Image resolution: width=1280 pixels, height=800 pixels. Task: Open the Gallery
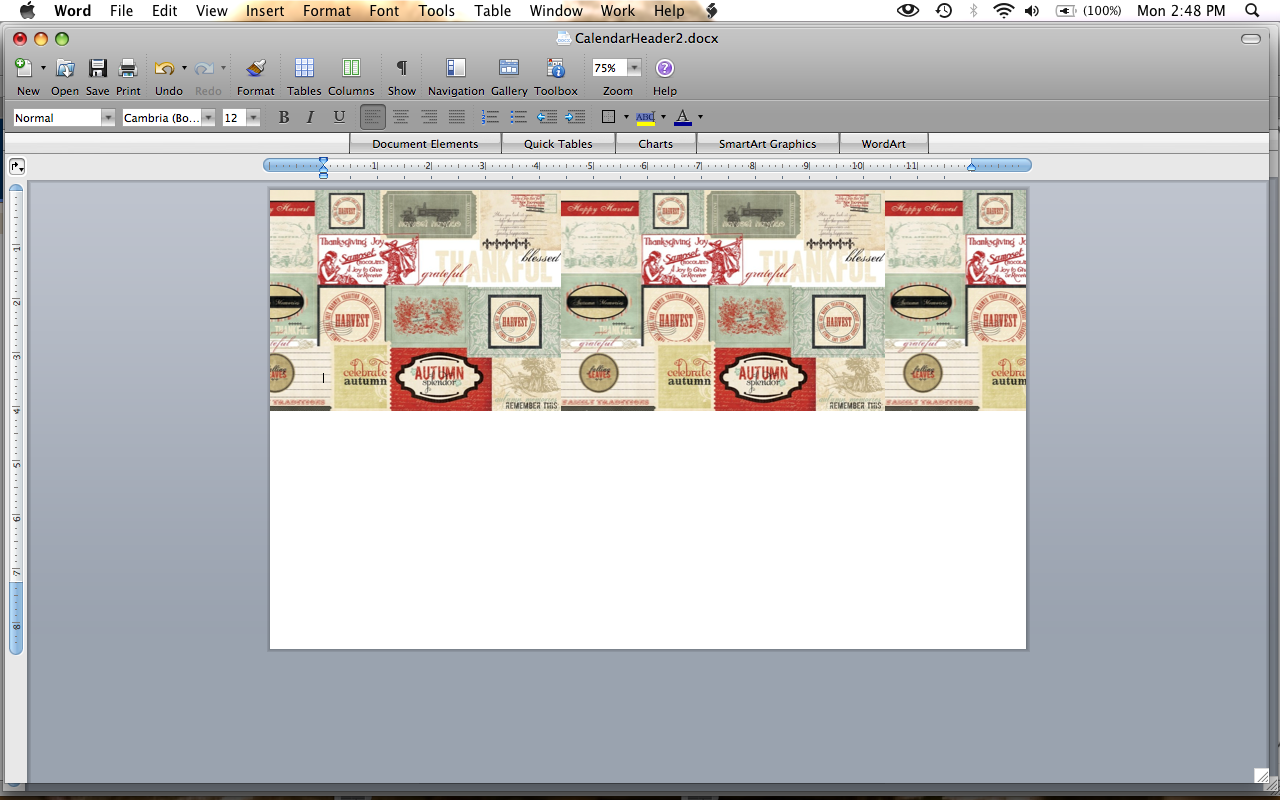coord(509,68)
